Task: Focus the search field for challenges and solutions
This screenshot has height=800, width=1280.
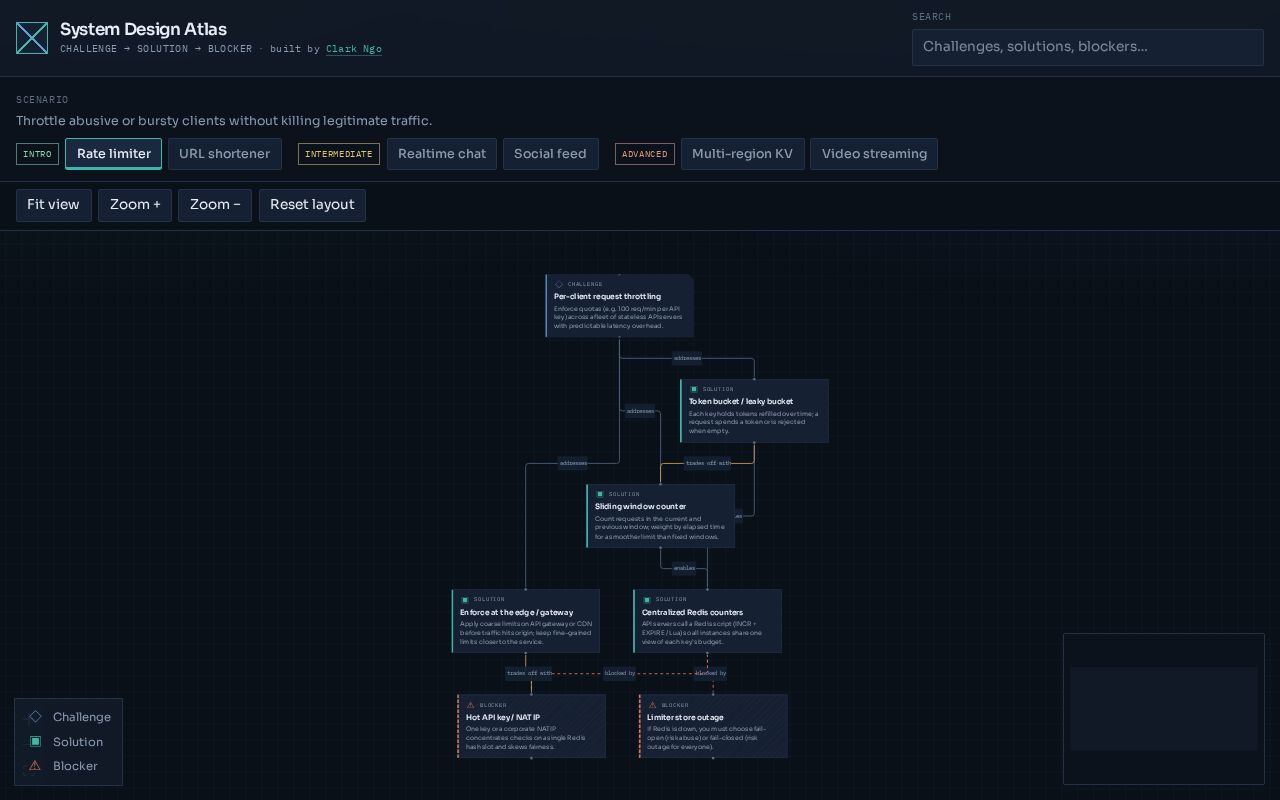Action: [1088, 47]
